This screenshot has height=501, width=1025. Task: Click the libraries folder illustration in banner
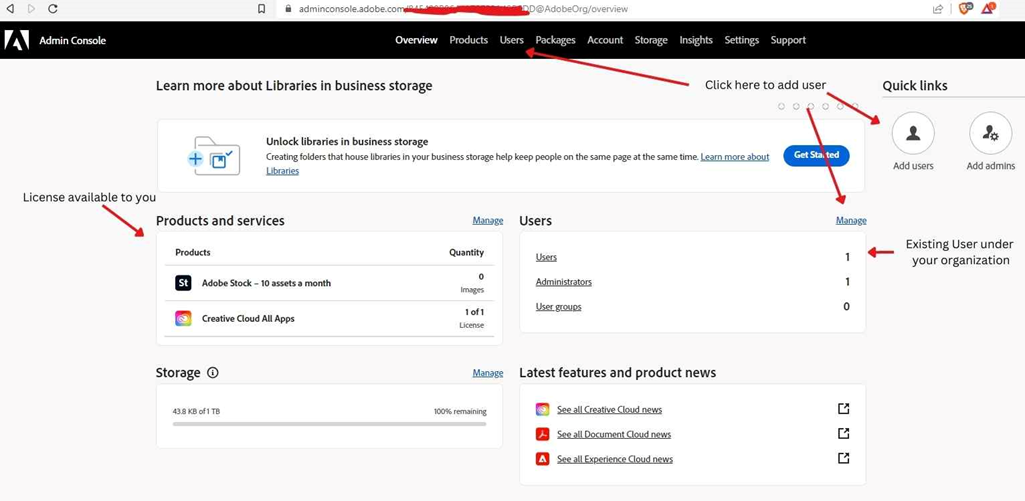point(214,156)
